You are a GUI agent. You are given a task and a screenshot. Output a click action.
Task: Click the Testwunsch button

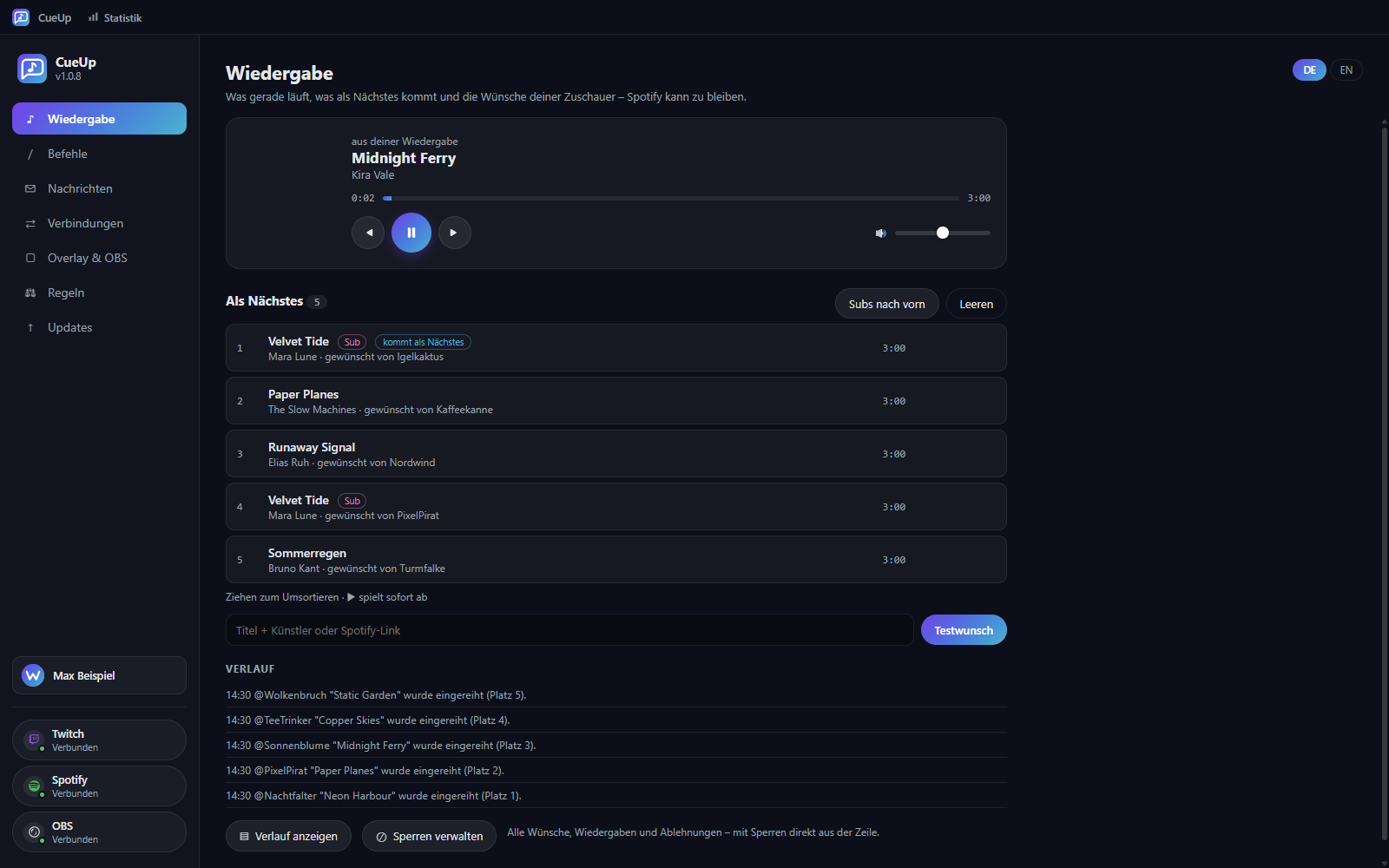click(x=964, y=630)
